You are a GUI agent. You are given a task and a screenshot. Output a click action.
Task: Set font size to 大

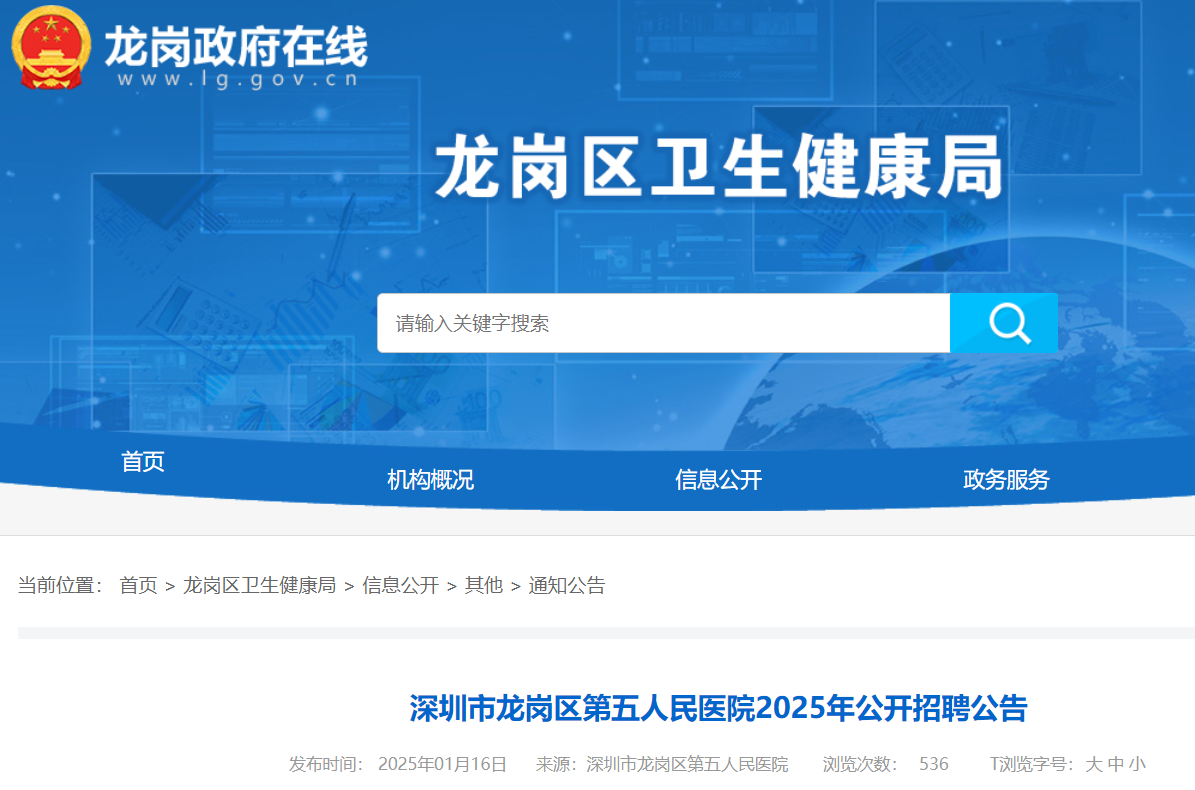coord(1094,764)
